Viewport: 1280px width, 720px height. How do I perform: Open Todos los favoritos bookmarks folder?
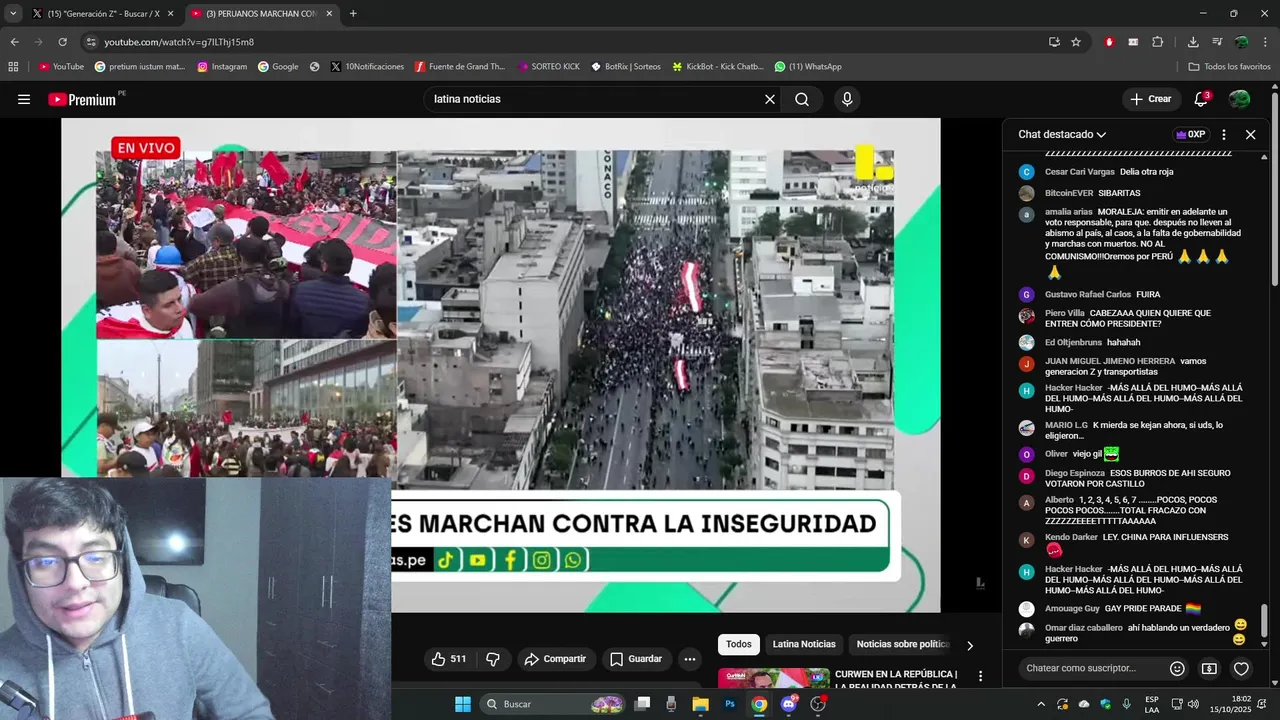(1229, 67)
